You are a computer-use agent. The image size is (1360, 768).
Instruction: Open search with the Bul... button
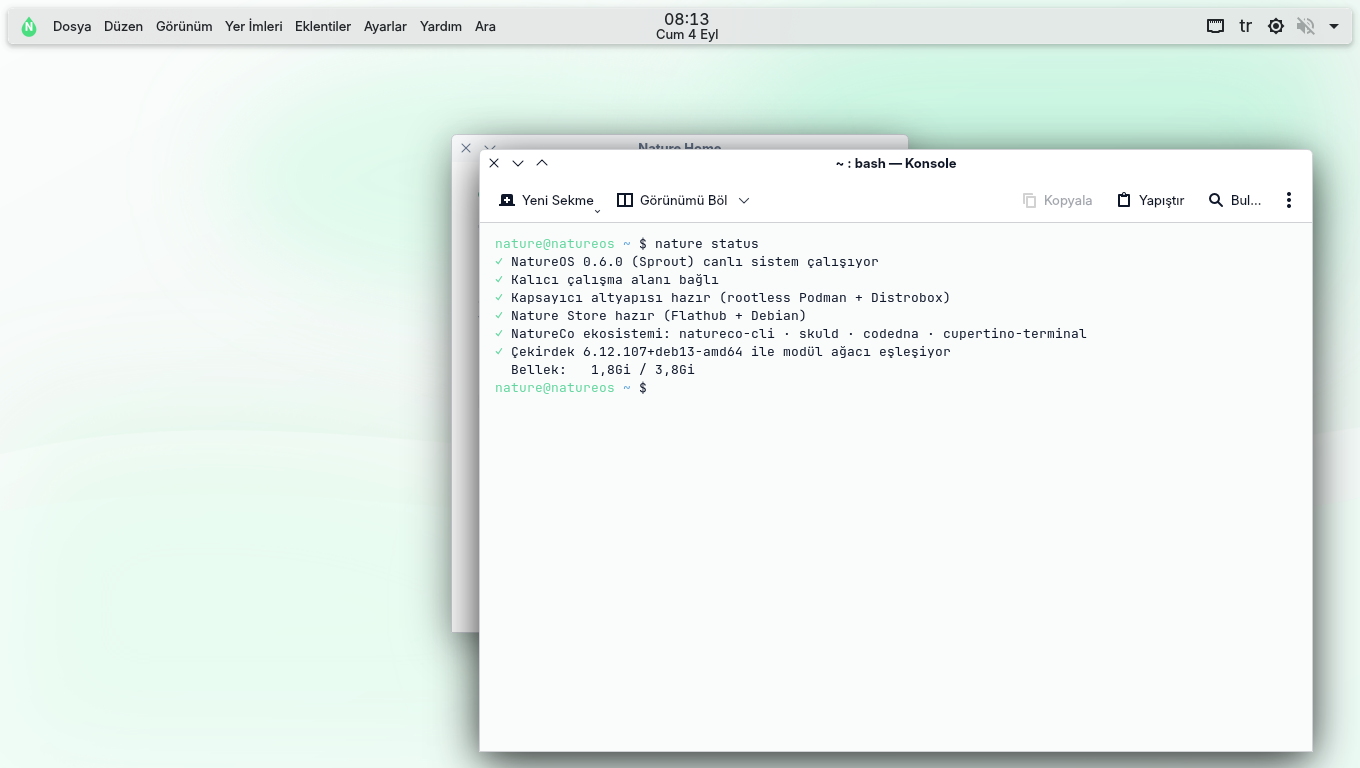tap(1235, 200)
